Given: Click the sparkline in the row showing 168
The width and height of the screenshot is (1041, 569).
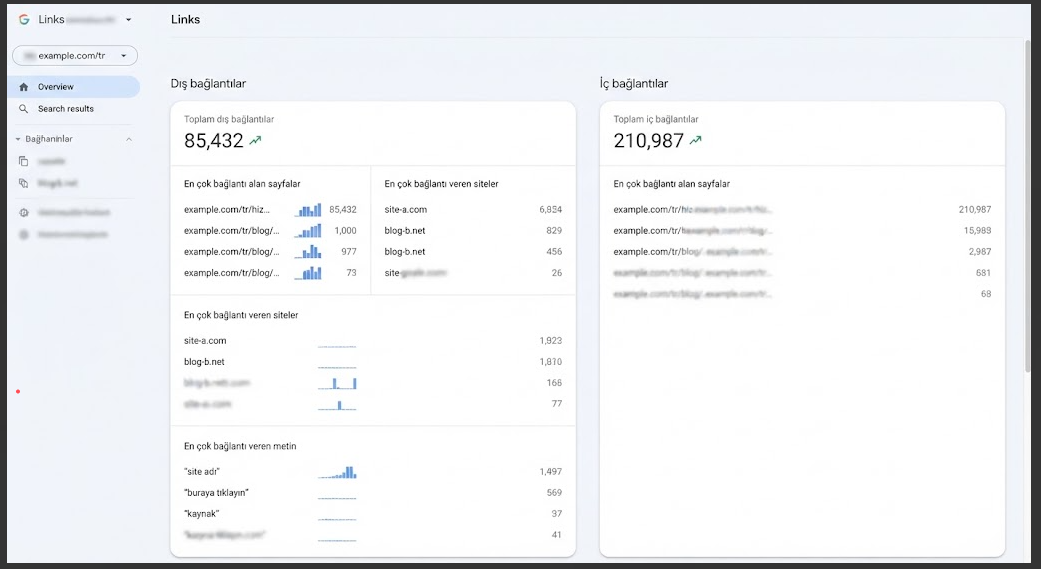Looking at the screenshot, I should (x=337, y=383).
